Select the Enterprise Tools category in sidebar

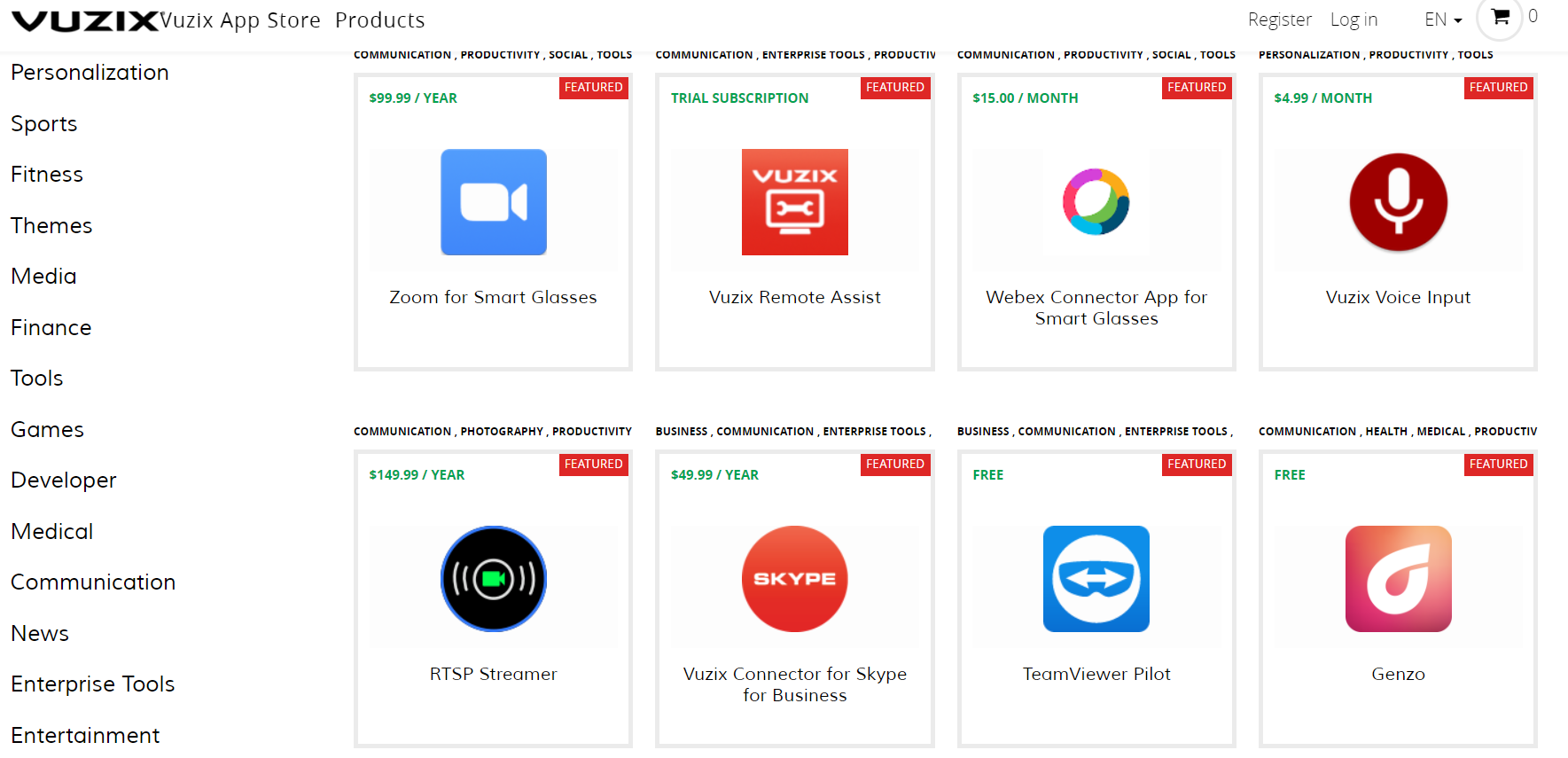pyautogui.click(x=93, y=684)
